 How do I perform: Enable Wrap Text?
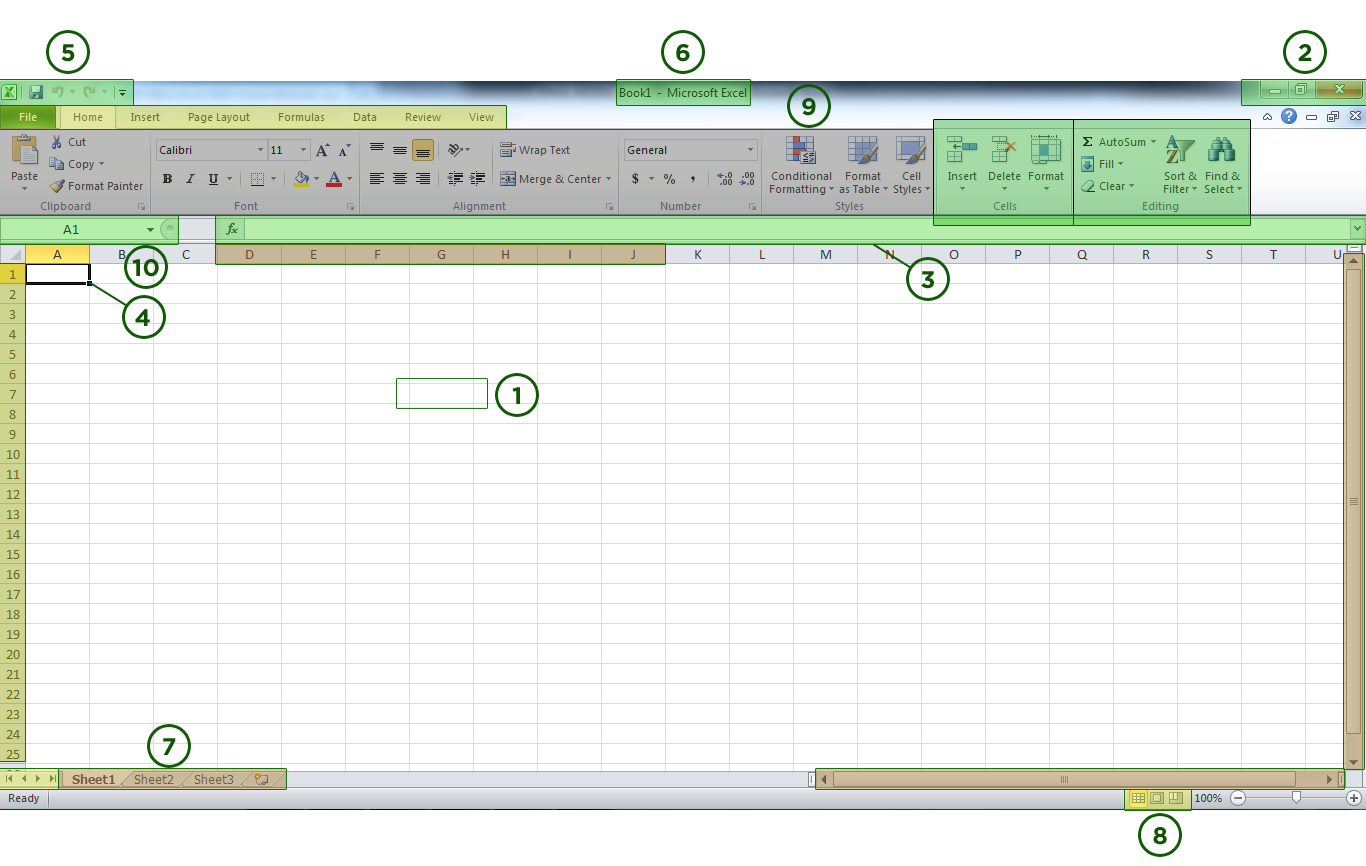tap(535, 149)
